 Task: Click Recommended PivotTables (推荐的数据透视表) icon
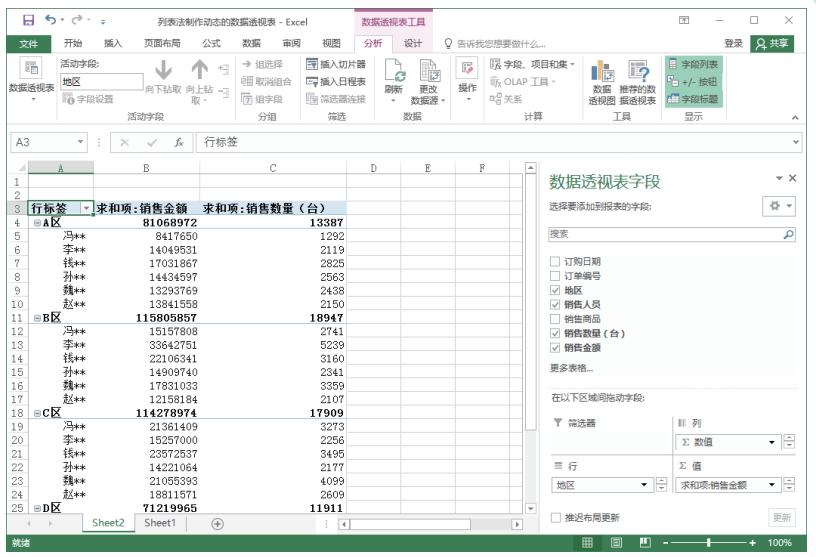click(638, 71)
